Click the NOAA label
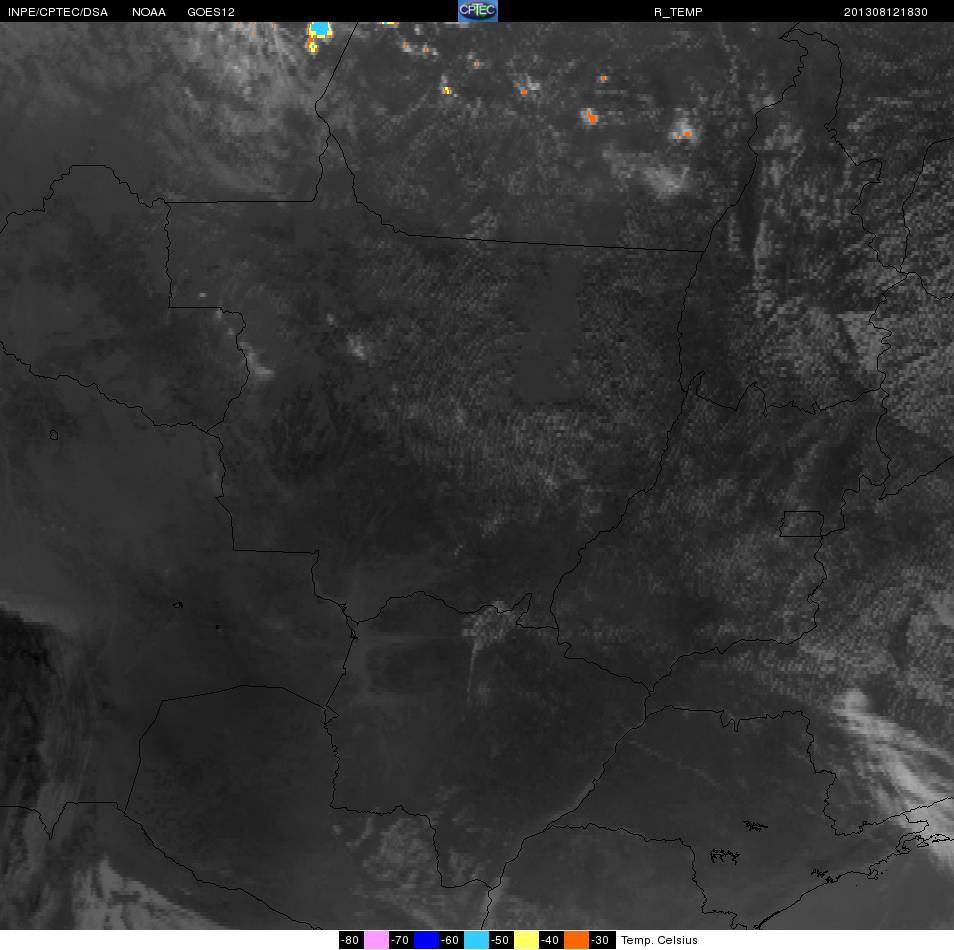Viewport: 954px width, 950px height. [x=148, y=12]
